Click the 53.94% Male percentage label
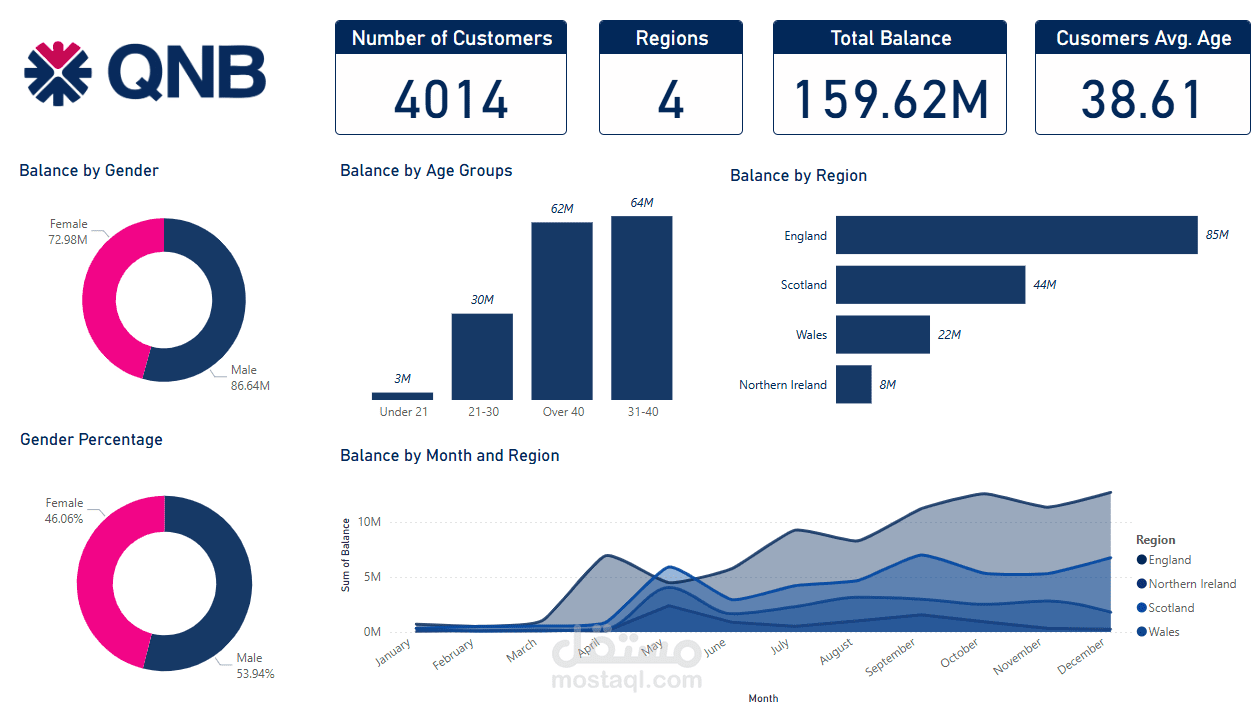Viewport: 1254px width, 707px height. (x=255, y=674)
